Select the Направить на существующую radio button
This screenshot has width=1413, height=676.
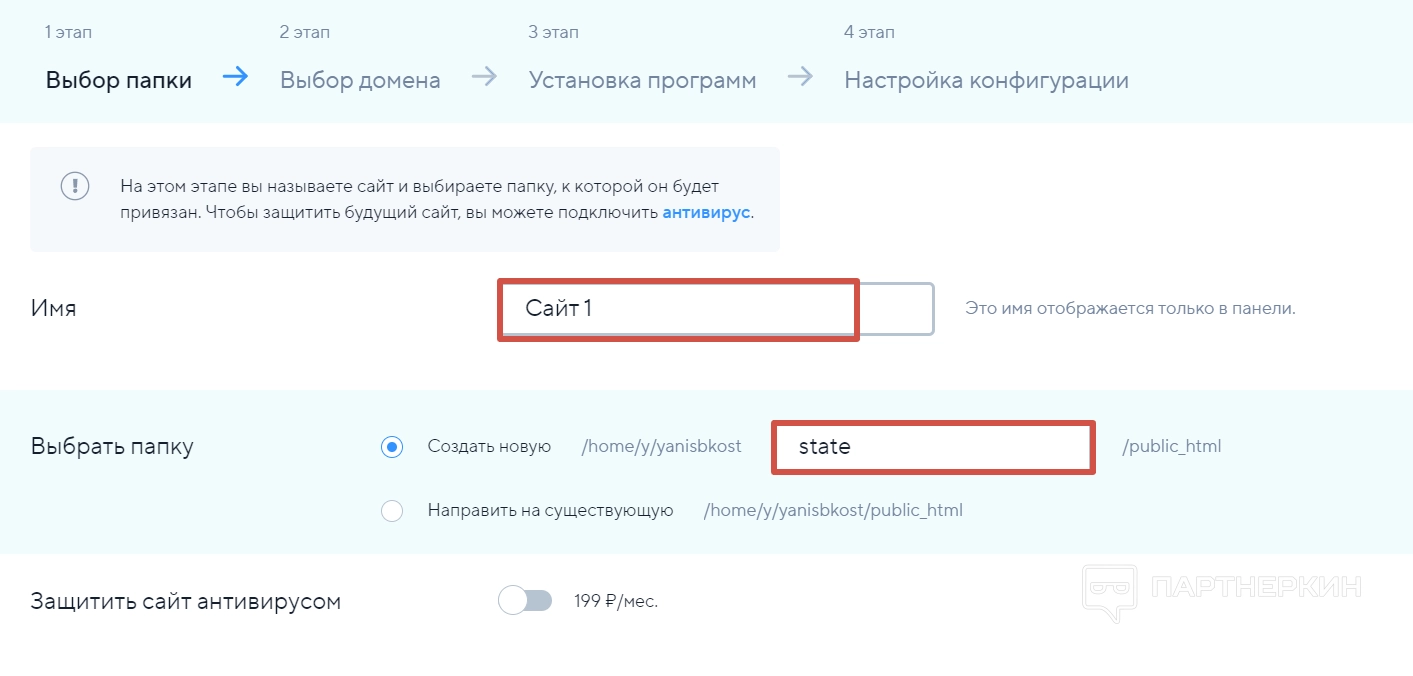[392, 511]
